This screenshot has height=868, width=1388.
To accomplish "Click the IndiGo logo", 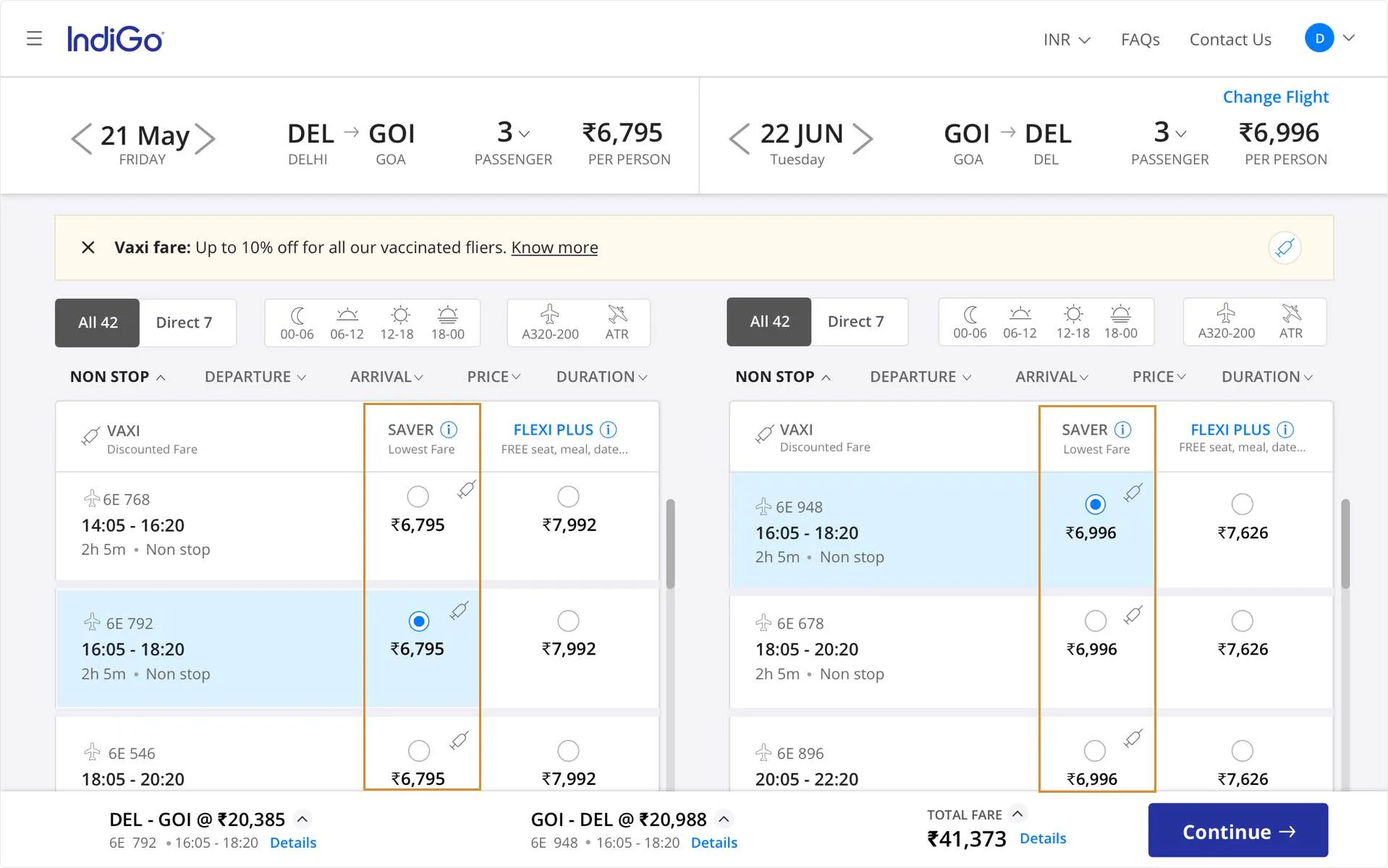I will coord(116,39).
